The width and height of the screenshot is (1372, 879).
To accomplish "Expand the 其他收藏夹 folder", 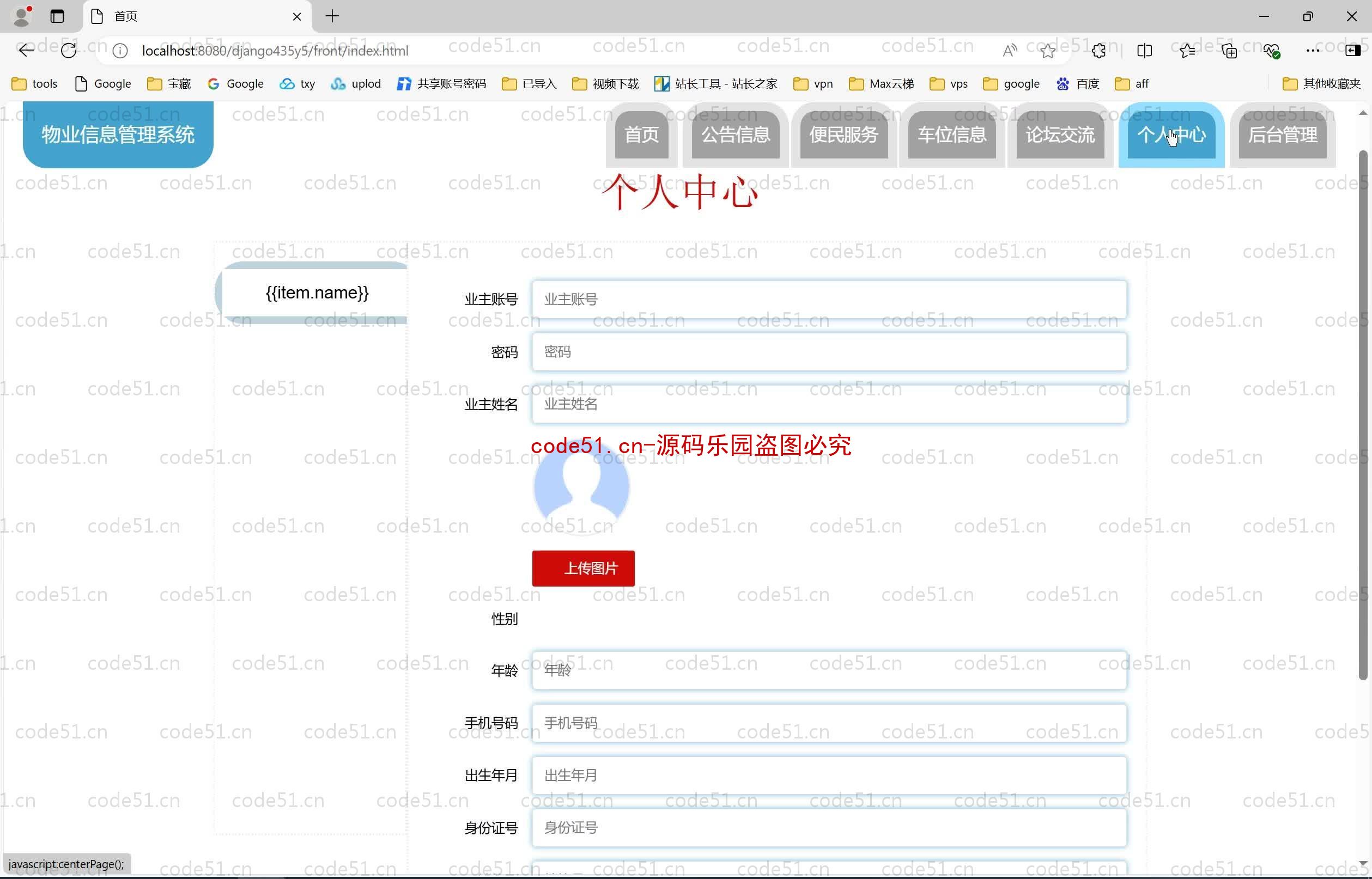I will click(1321, 84).
